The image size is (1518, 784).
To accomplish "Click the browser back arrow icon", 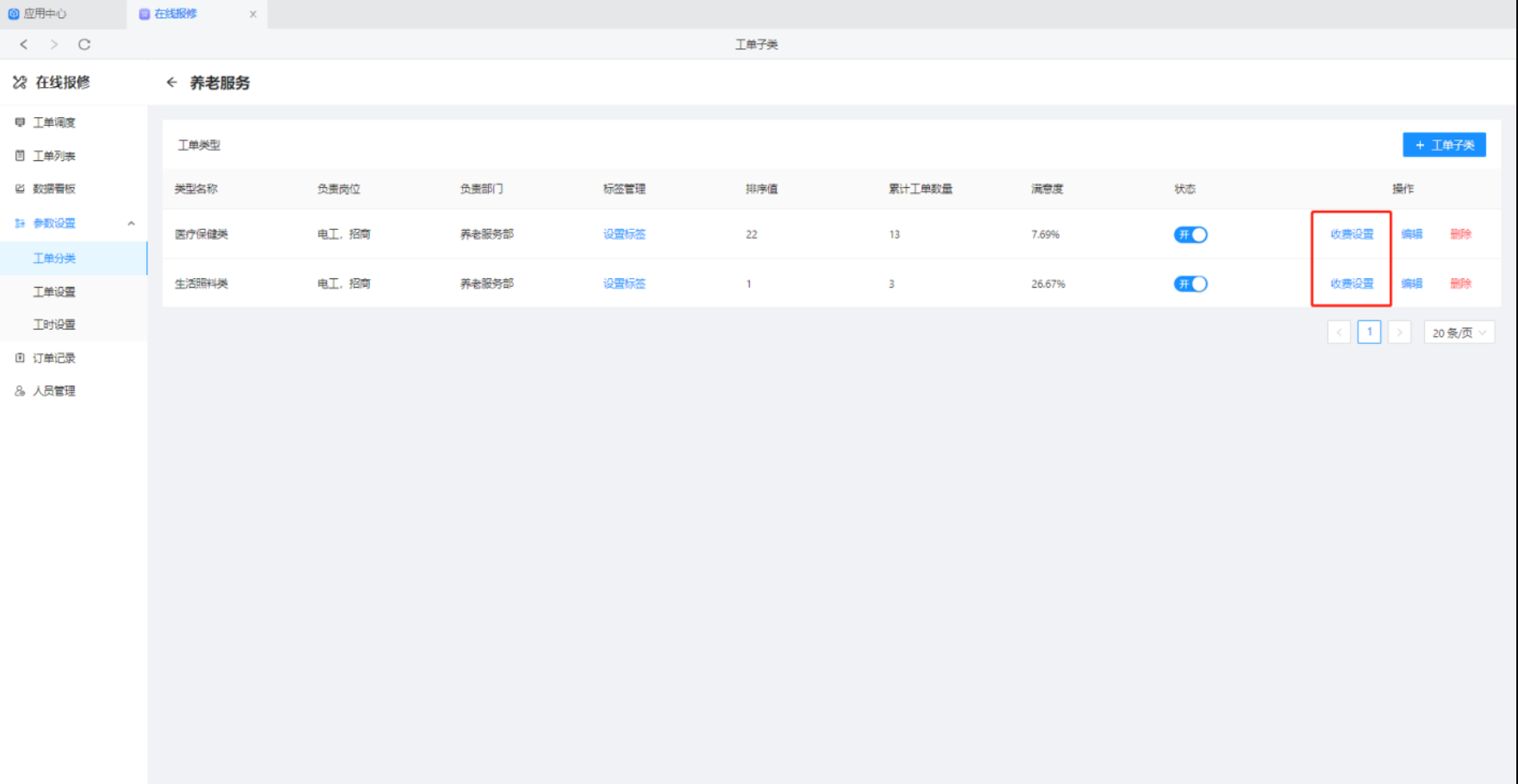I will tap(24, 45).
